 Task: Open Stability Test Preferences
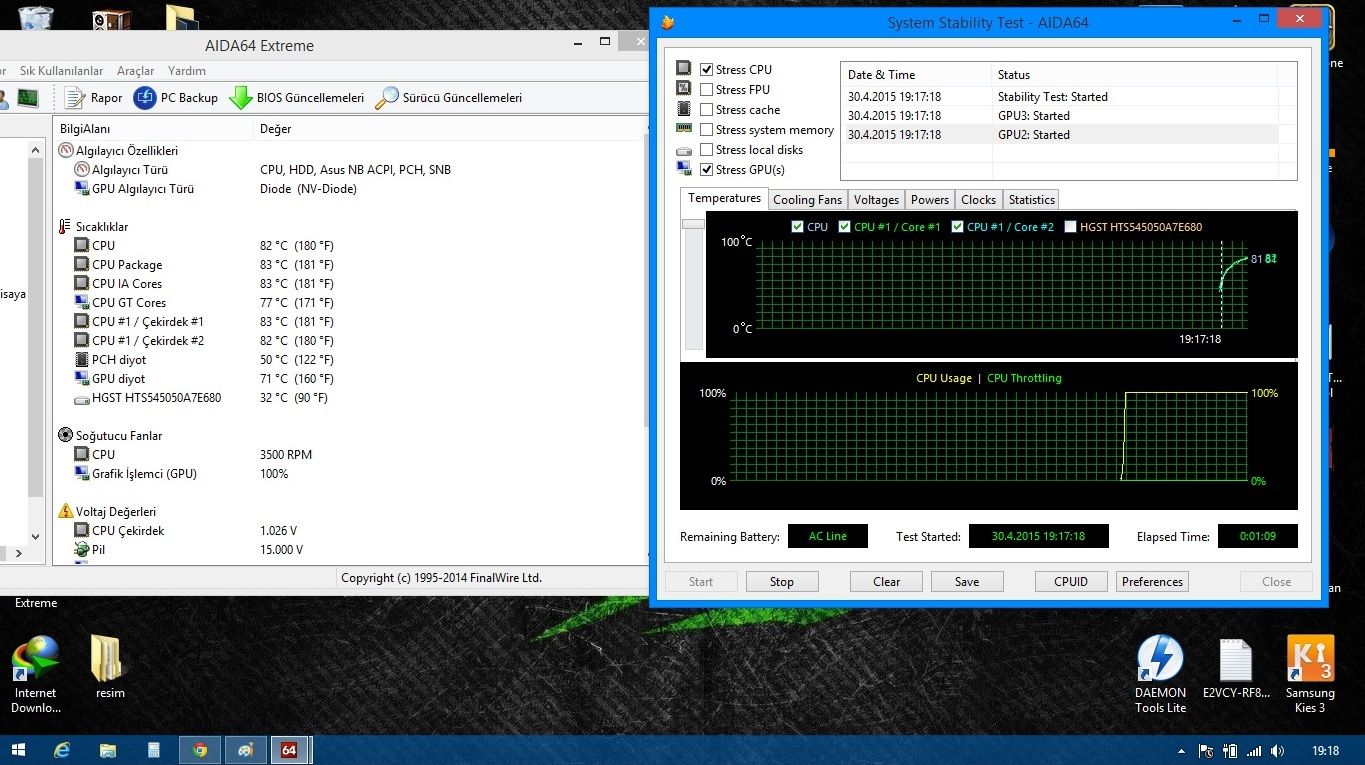(1152, 582)
